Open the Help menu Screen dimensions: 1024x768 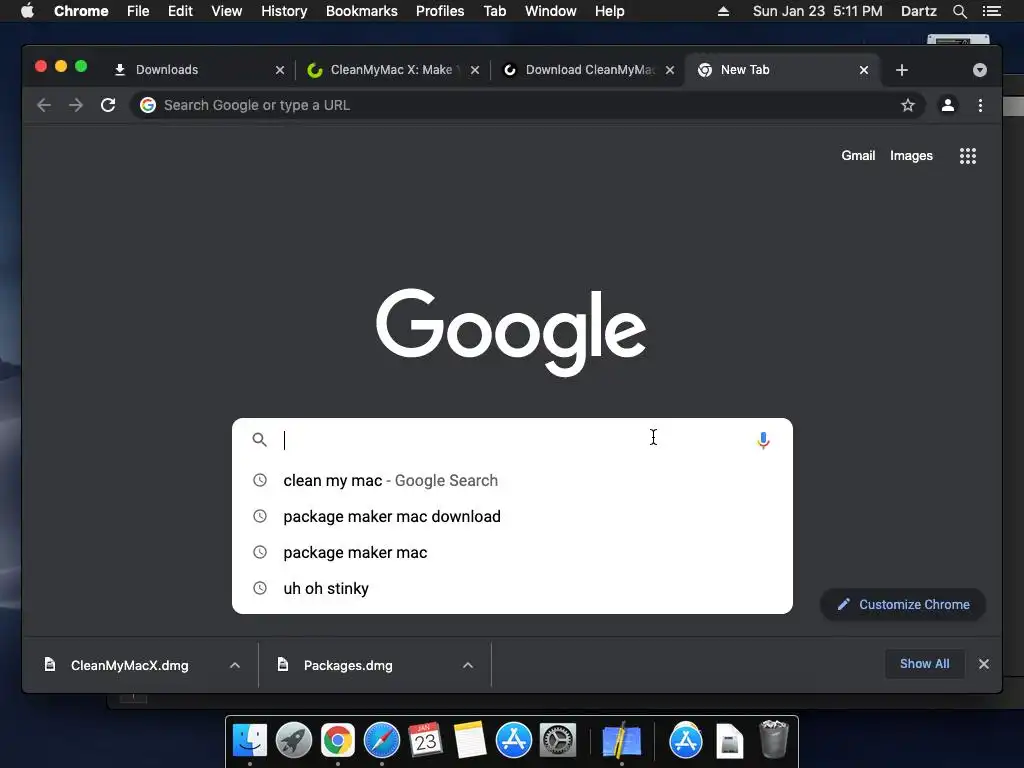(x=609, y=11)
